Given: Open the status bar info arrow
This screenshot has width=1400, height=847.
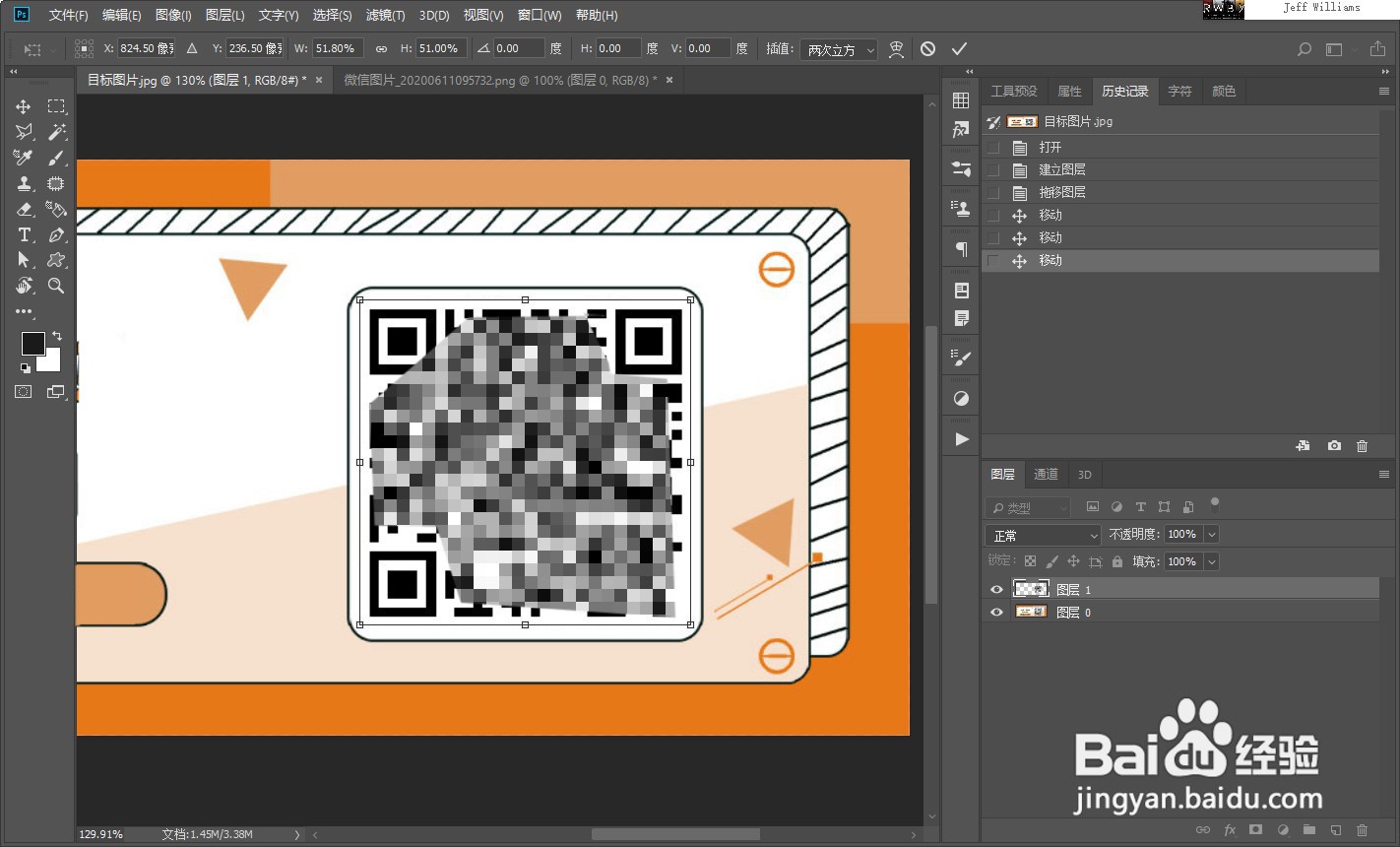Looking at the screenshot, I should pos(296,834).
